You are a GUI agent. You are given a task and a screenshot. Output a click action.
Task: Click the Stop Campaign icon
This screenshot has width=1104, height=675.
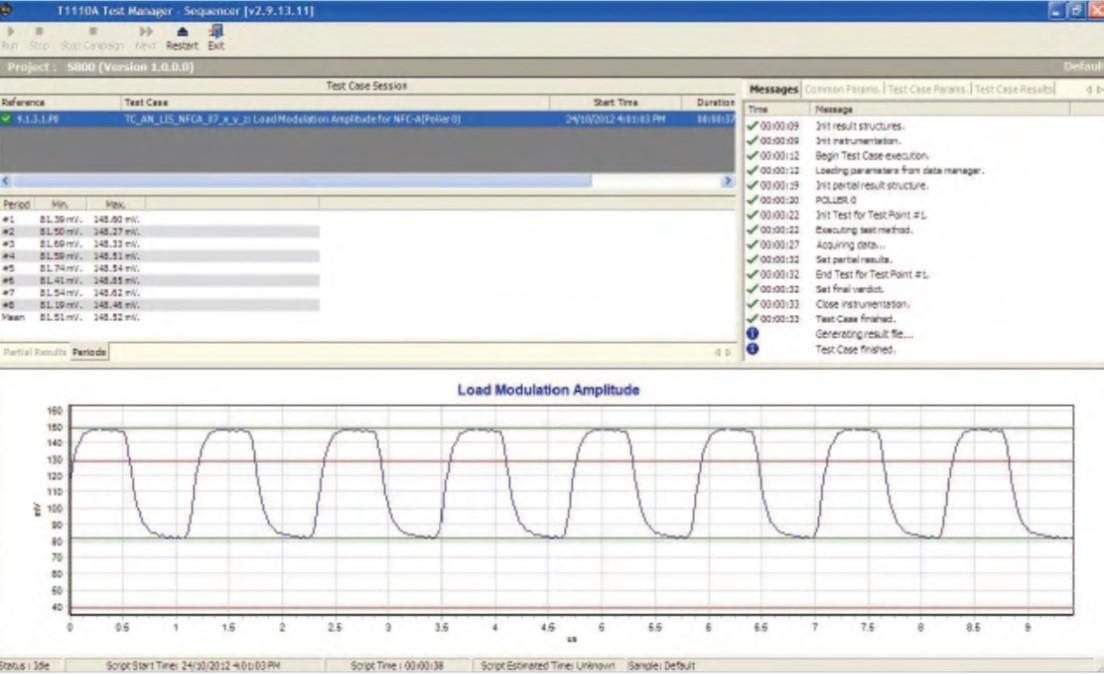[x=92, y=32]
